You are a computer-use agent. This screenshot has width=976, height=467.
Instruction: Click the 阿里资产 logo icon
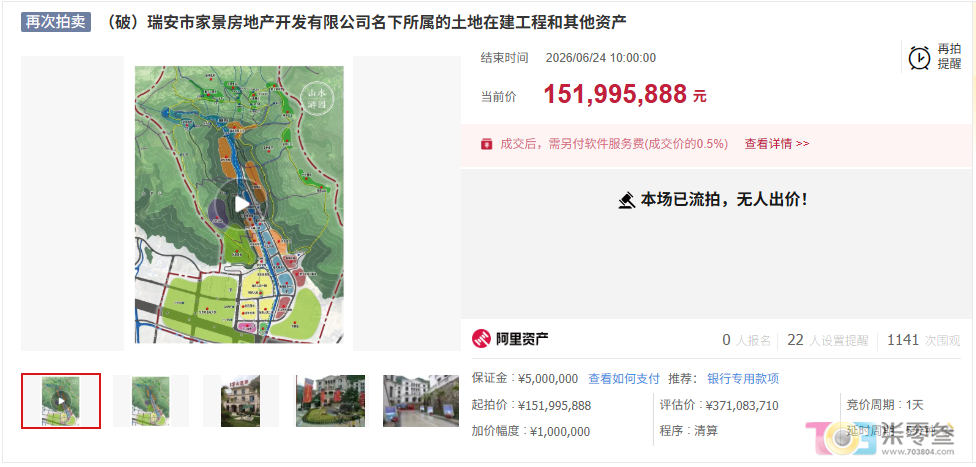pyautogui.click(x=482, y=339)
